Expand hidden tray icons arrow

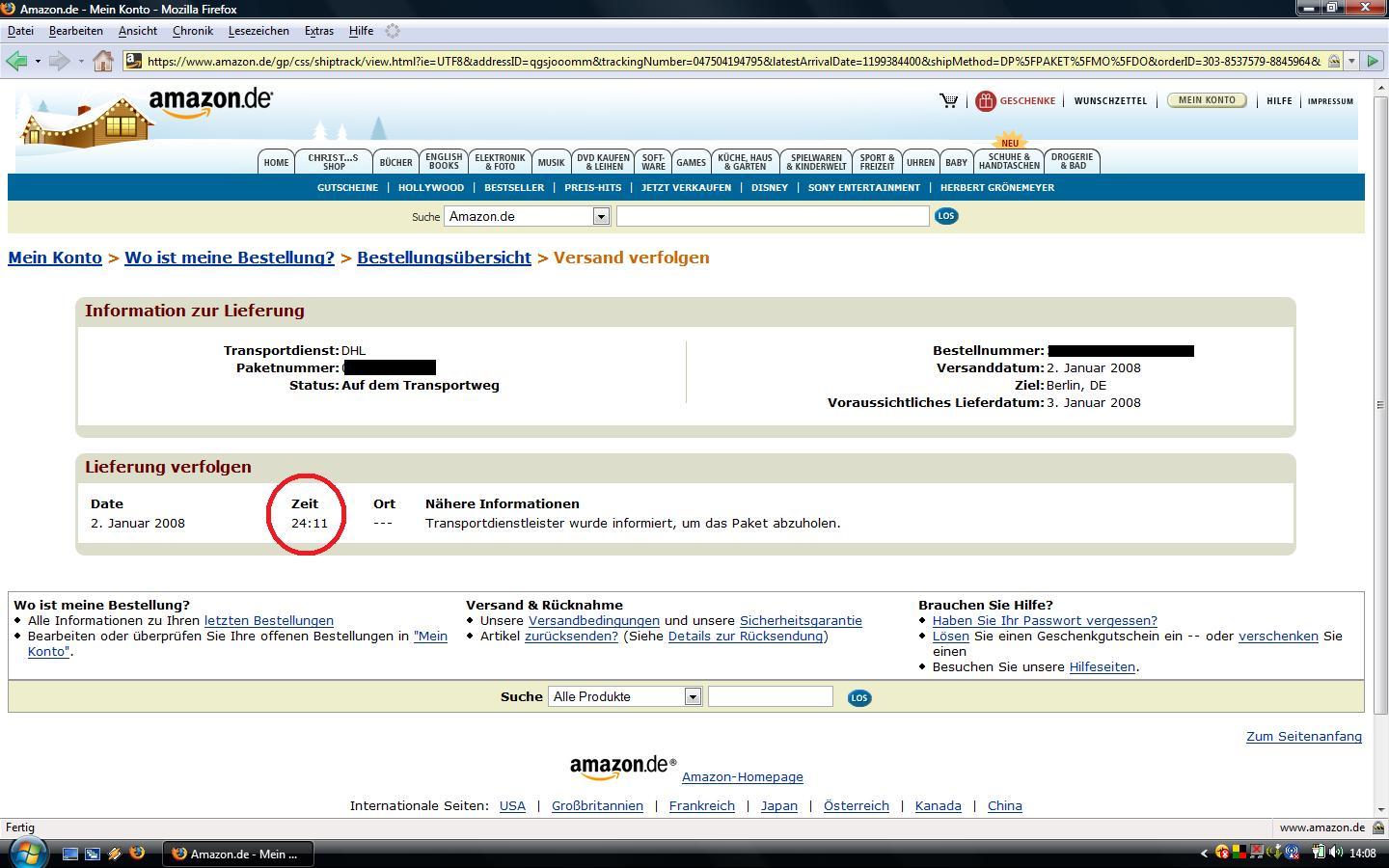(x=1204, y=854)
